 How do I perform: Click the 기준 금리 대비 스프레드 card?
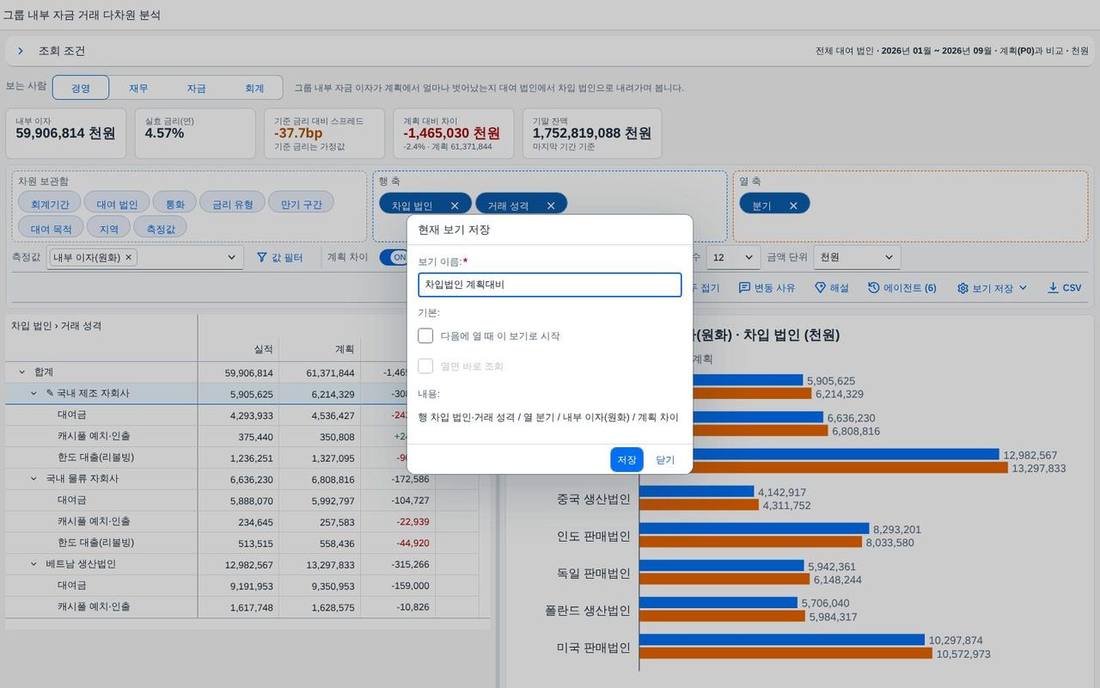click(x=324, y=133)
